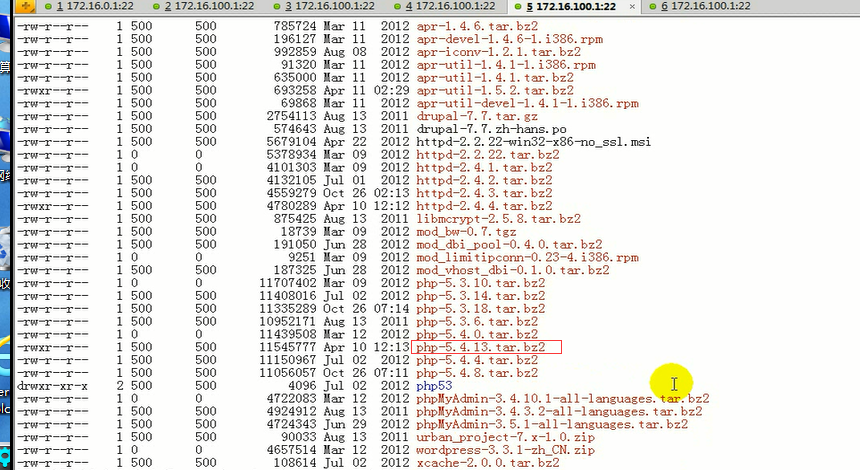
Task: Click file name apr-util-1.5.2.tar.bz2
Action: point(495,90)
